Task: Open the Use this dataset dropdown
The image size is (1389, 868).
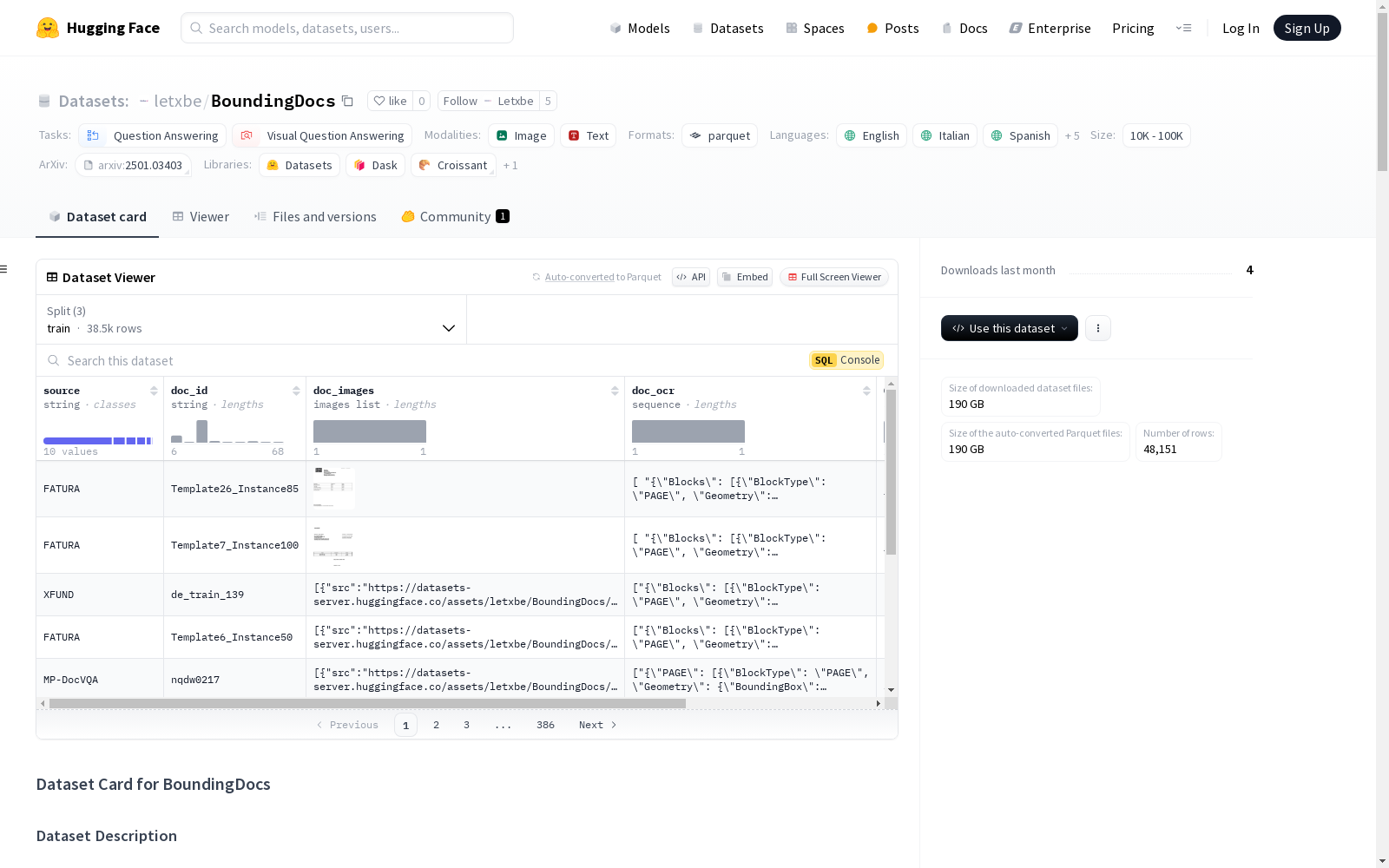Action: 1010,328
